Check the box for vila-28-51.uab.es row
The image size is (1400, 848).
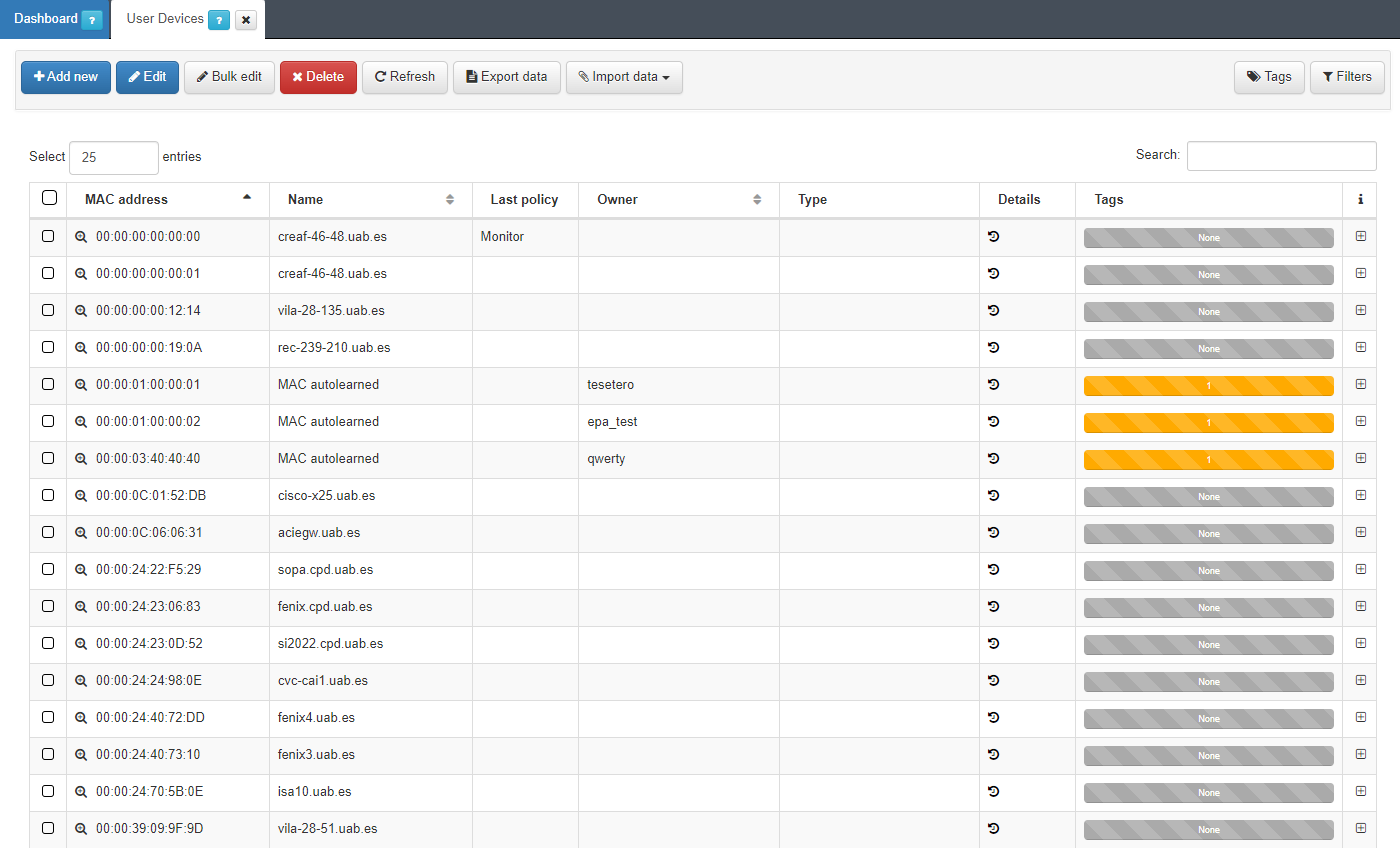pos(48,828)
